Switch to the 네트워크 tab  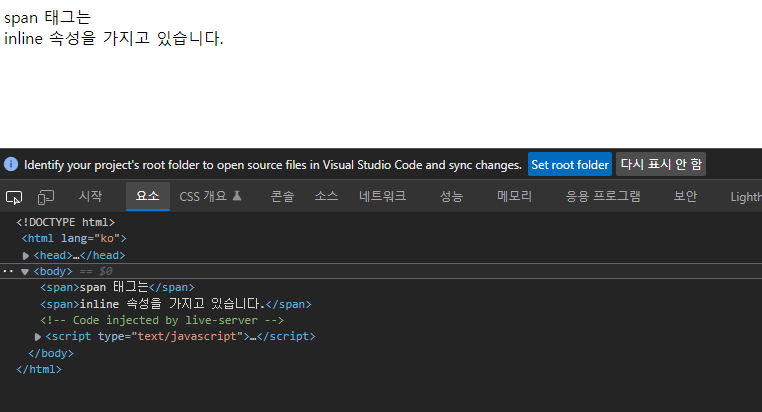coord(382,196)
